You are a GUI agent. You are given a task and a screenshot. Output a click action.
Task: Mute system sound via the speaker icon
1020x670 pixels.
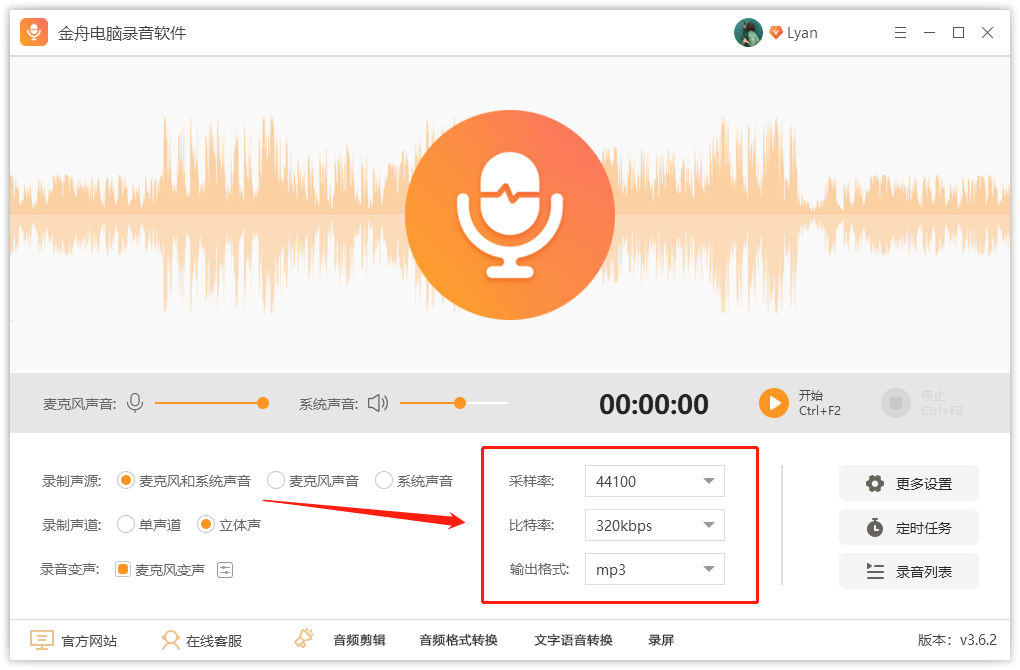(x=378, y=403)
